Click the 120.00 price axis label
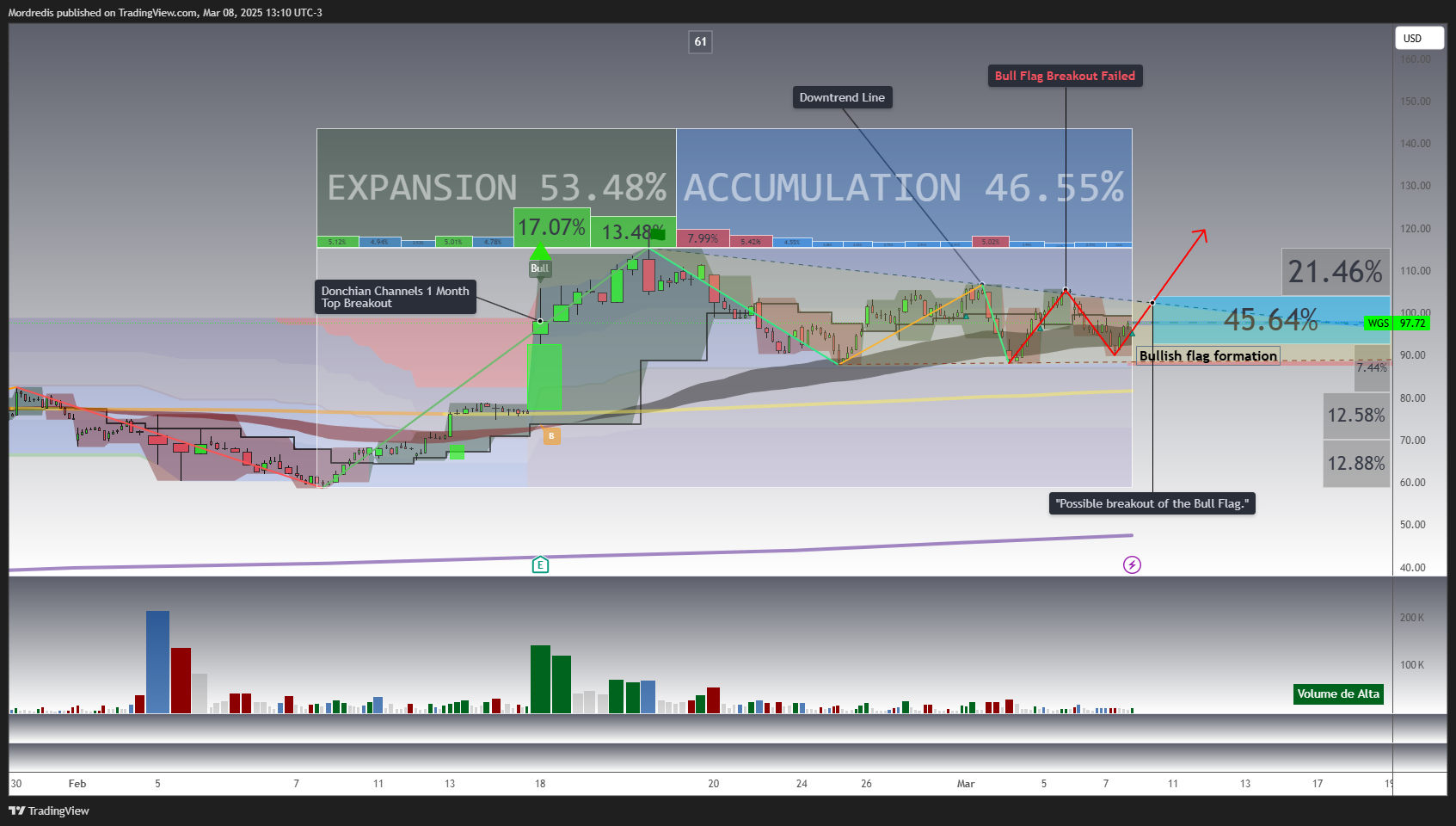 tap(1415, 229)
